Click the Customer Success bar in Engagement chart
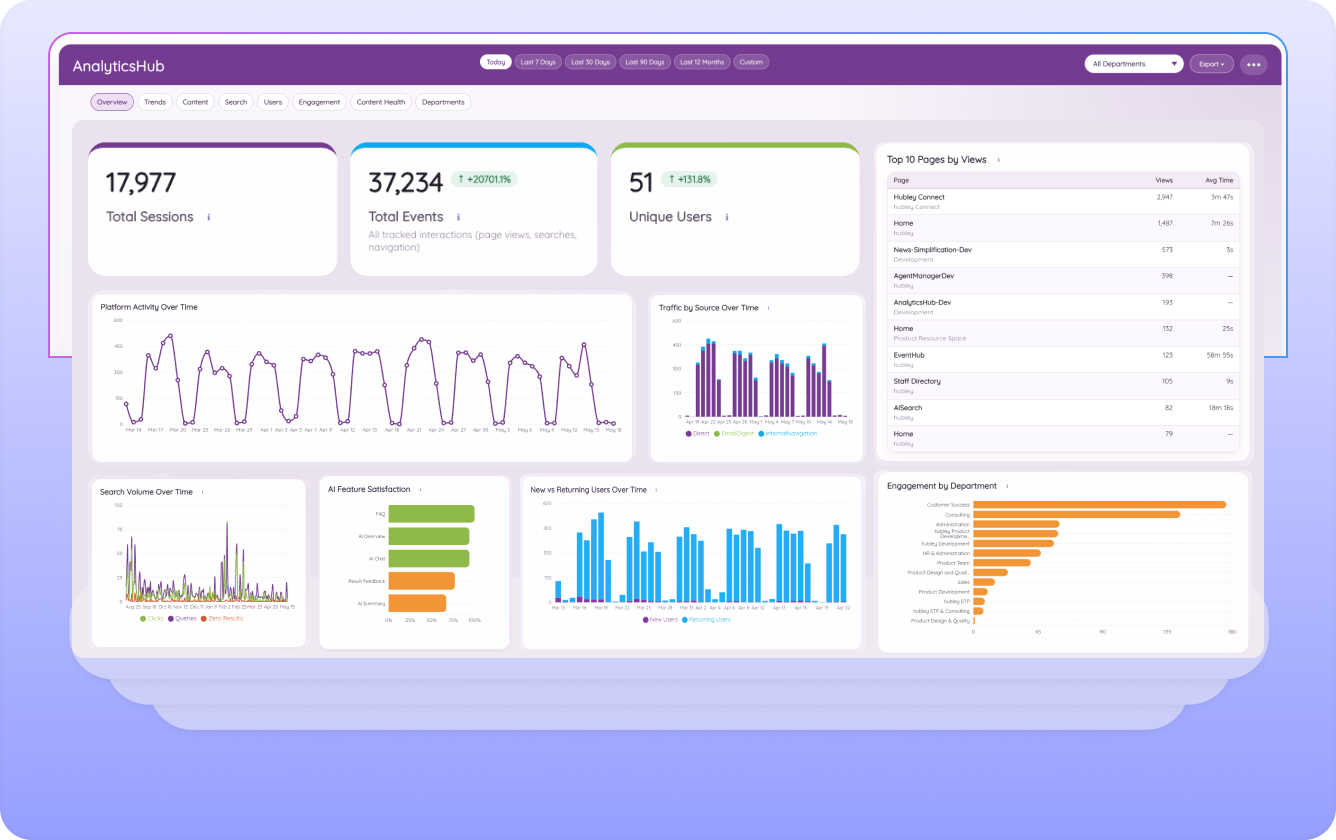 1099,505
